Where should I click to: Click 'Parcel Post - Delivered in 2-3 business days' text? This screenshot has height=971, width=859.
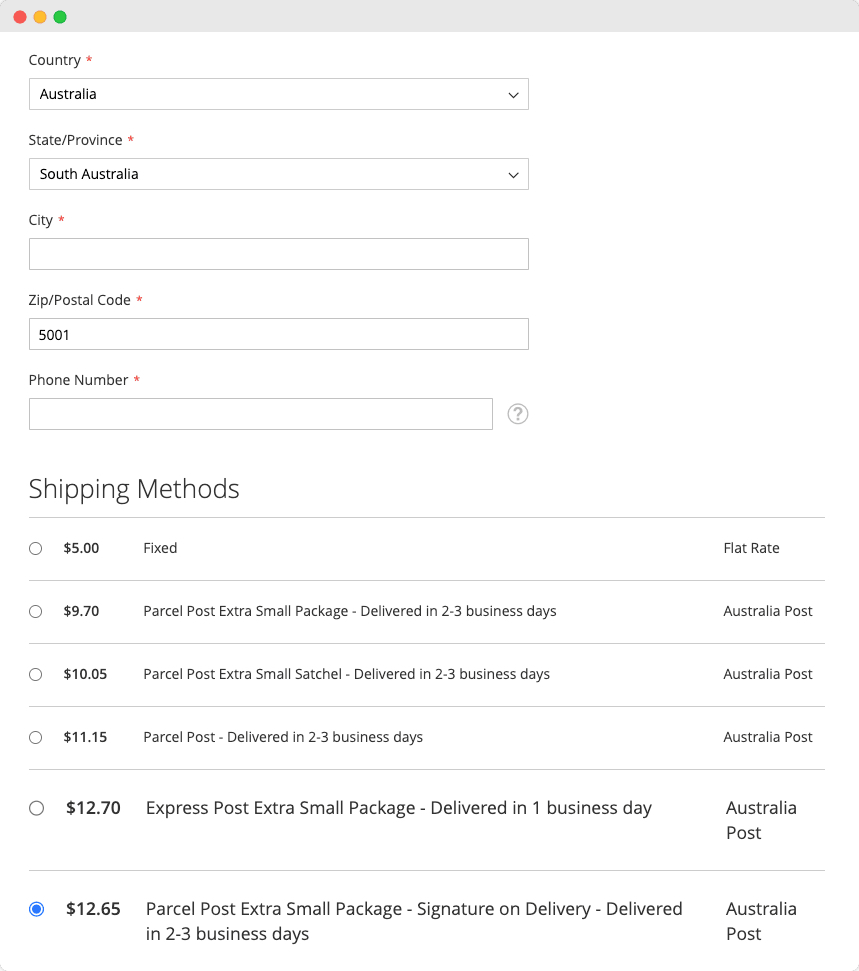[283, 737]
